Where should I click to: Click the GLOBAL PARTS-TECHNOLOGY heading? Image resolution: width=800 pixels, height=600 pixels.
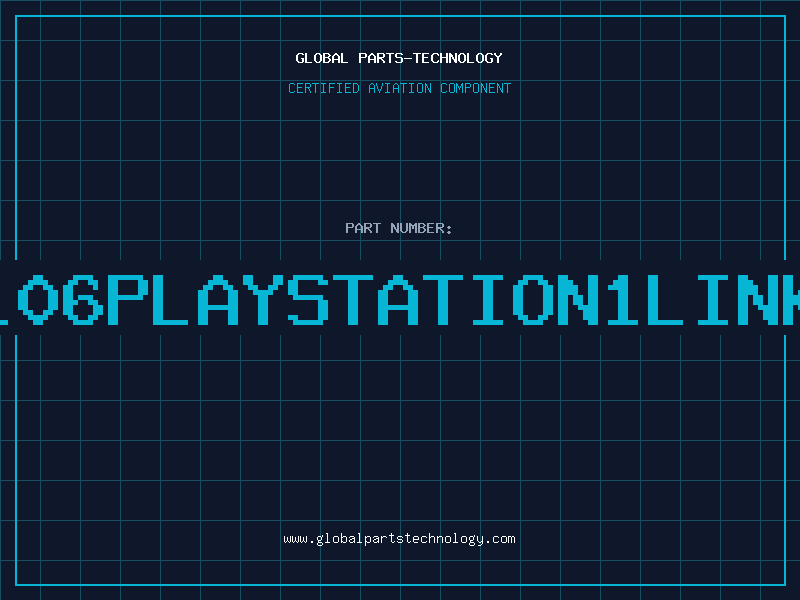pyautogui.click(x=399, y=58)
